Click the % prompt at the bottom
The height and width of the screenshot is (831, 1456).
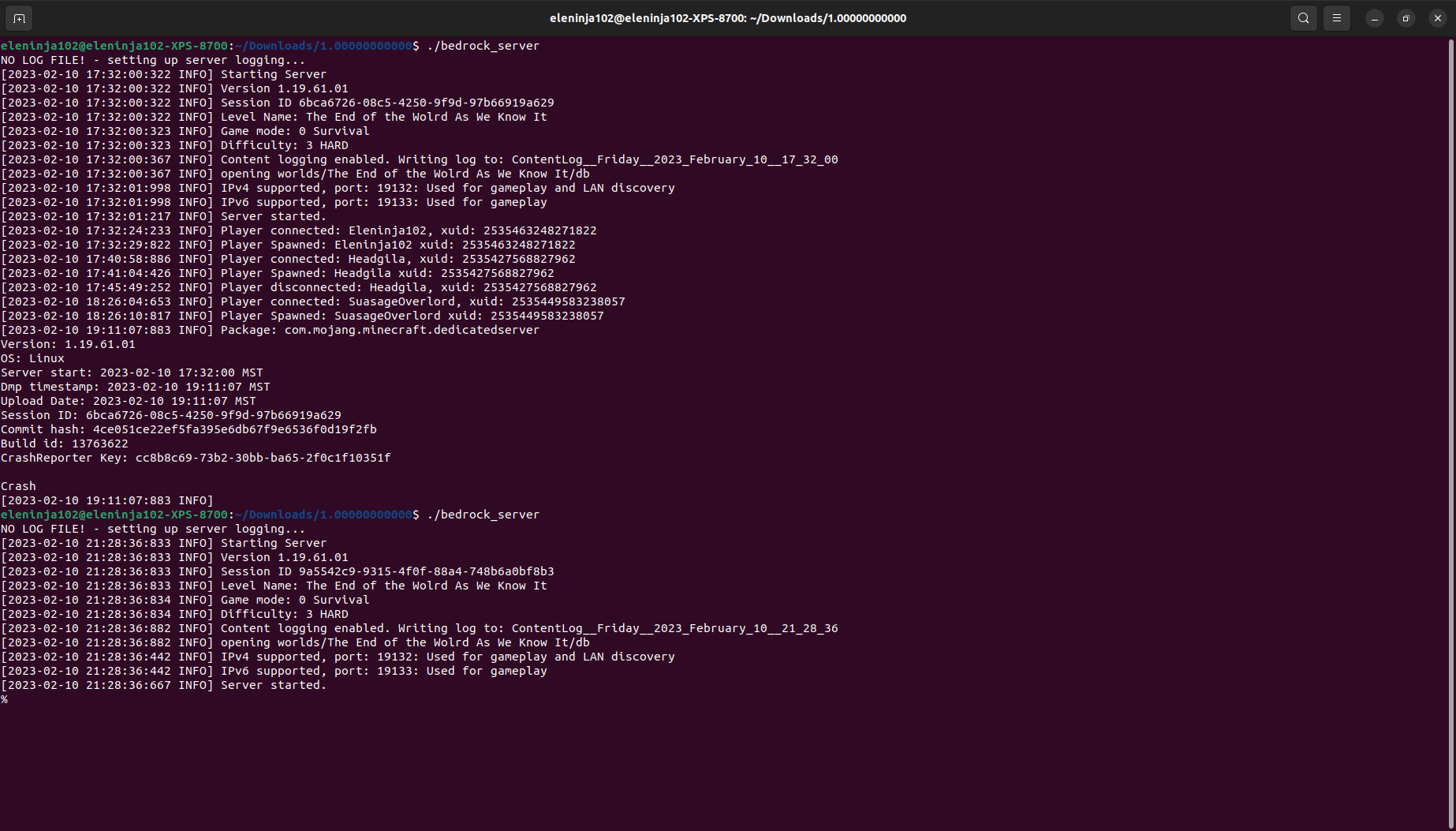(x=5, y=700)
